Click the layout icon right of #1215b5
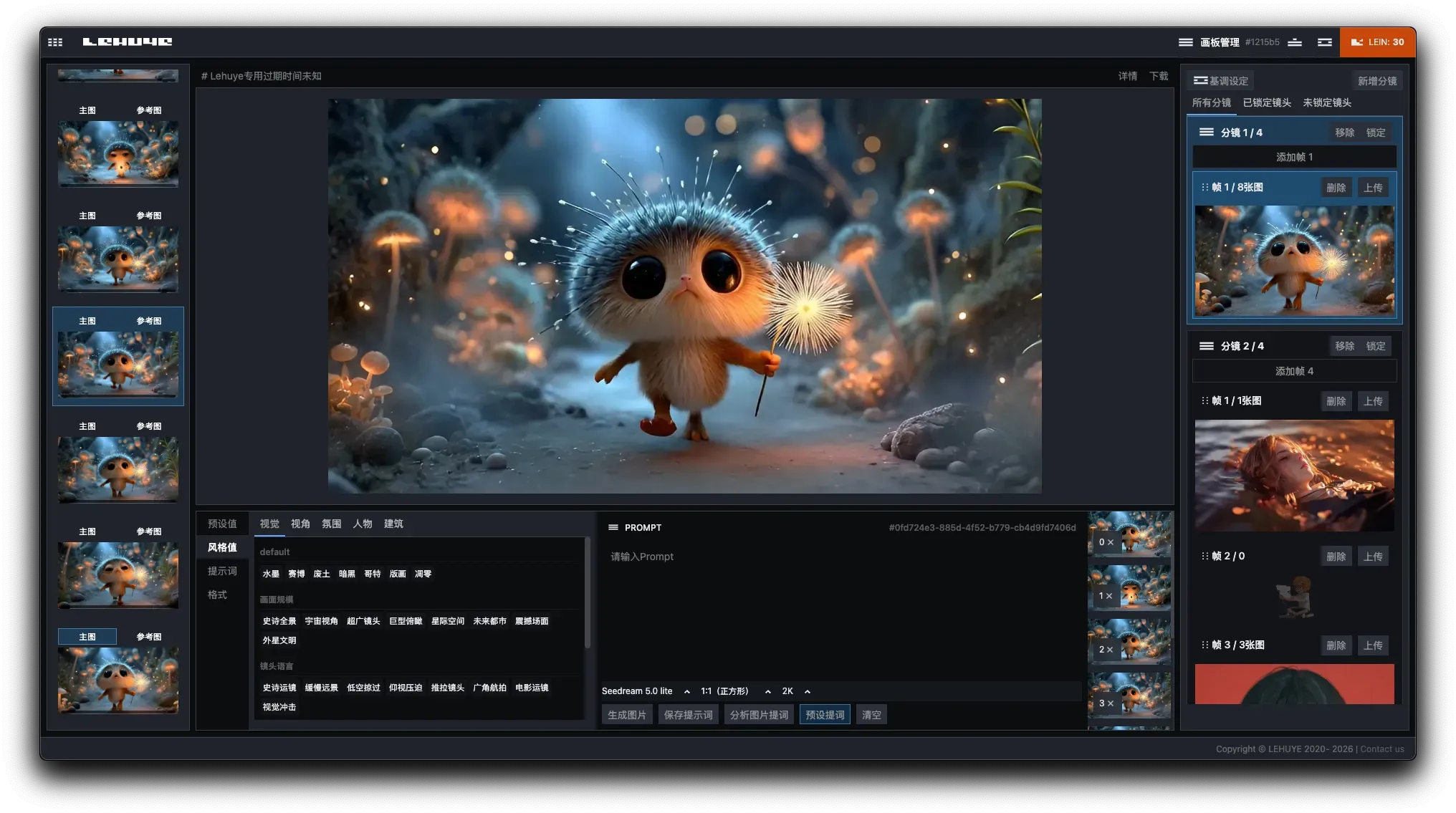This screenshot has height=813, width=1456. coord(1295,42)
